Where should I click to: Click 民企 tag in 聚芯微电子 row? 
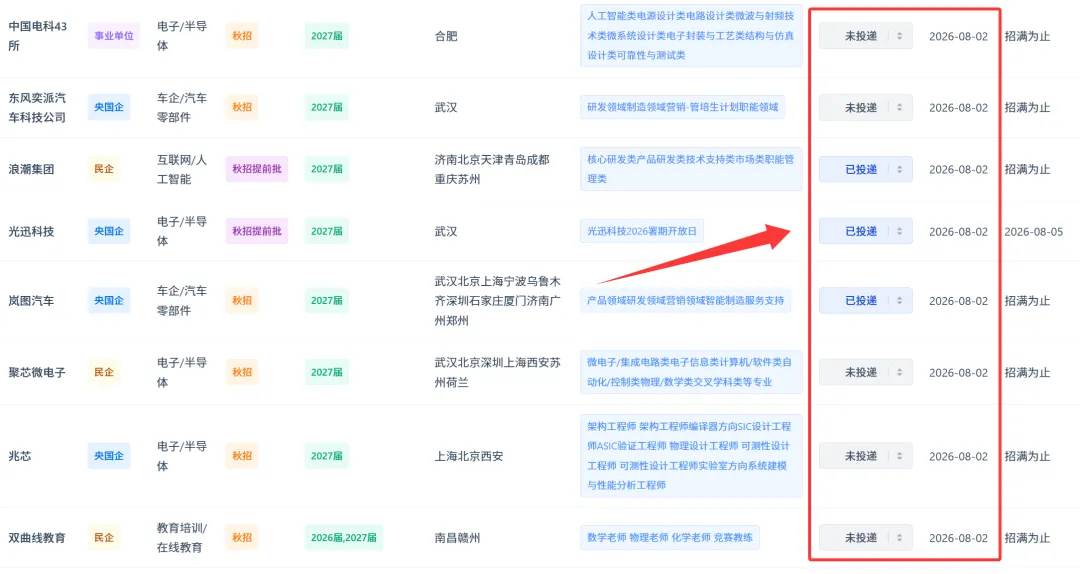(x=104, y=372)
